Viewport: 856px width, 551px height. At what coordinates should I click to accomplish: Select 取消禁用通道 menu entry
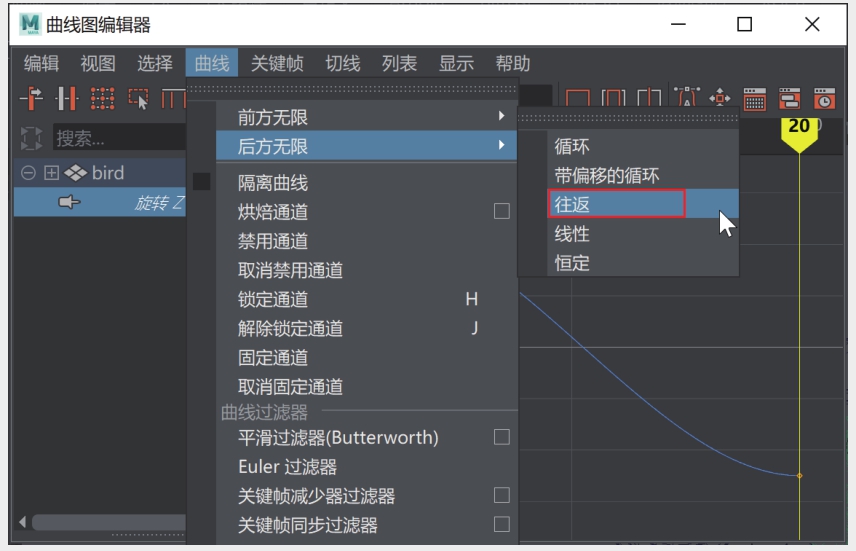366,270
